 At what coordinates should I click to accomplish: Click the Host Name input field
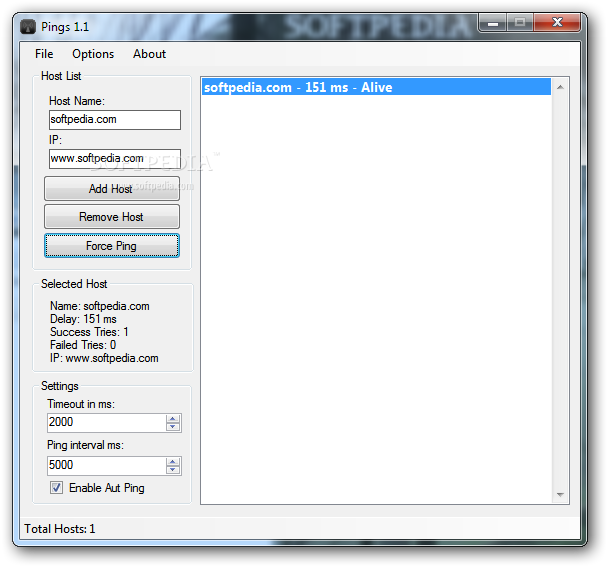click(115, 119)
